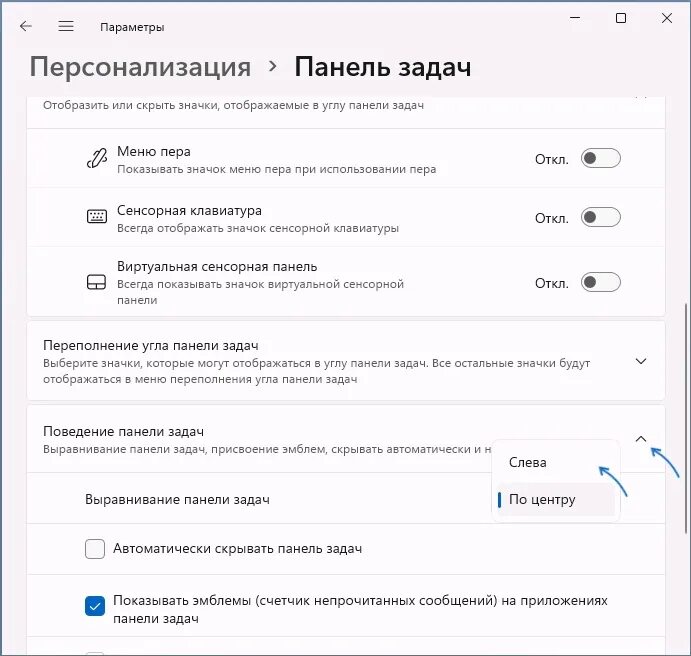Click the Поведение панели задач heading

123,431
